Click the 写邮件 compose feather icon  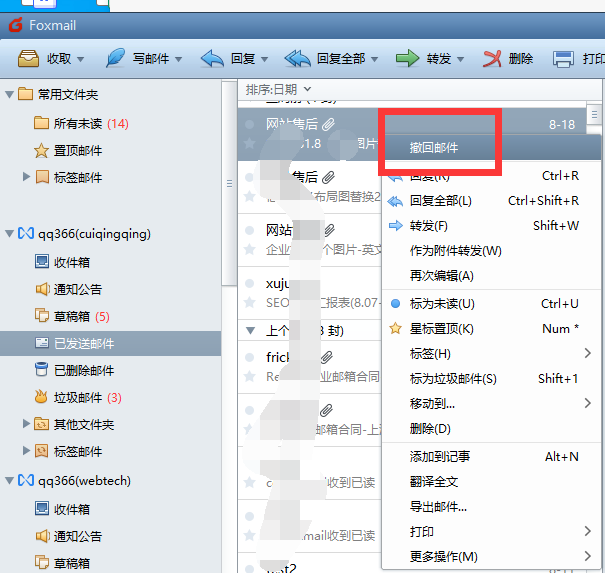coord(116,58)
